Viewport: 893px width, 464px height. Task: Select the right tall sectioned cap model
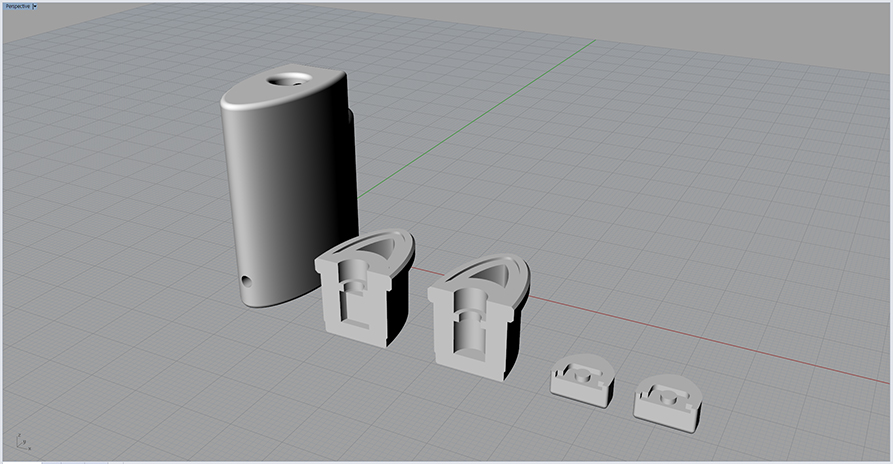[476, 310]
